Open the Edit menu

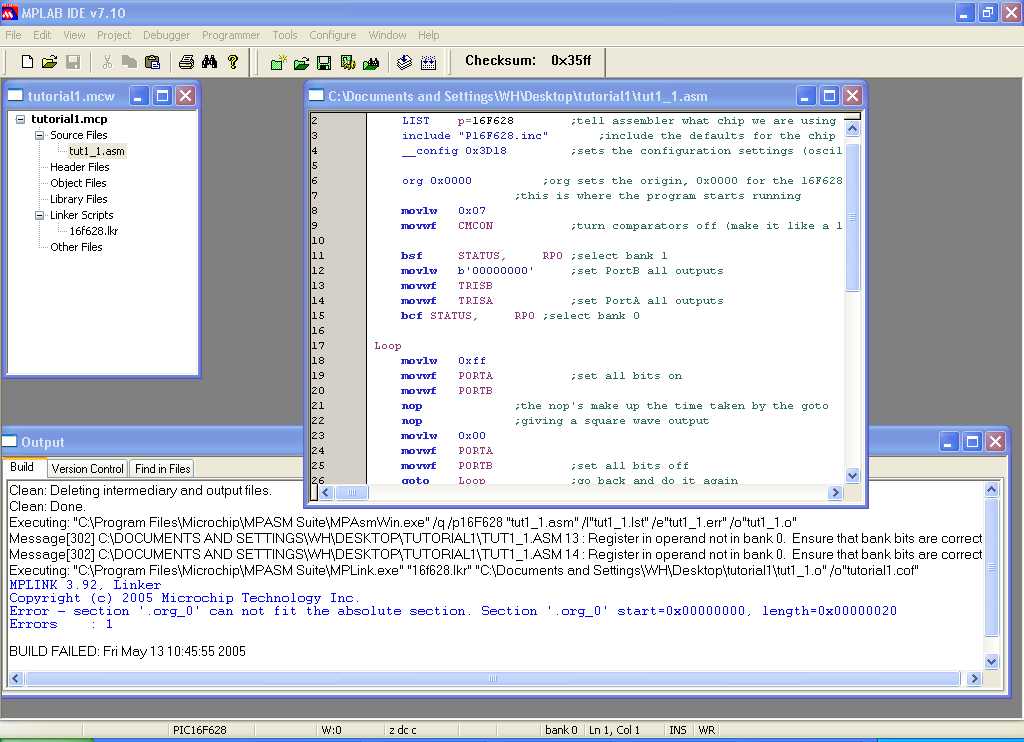pos(42,35)
